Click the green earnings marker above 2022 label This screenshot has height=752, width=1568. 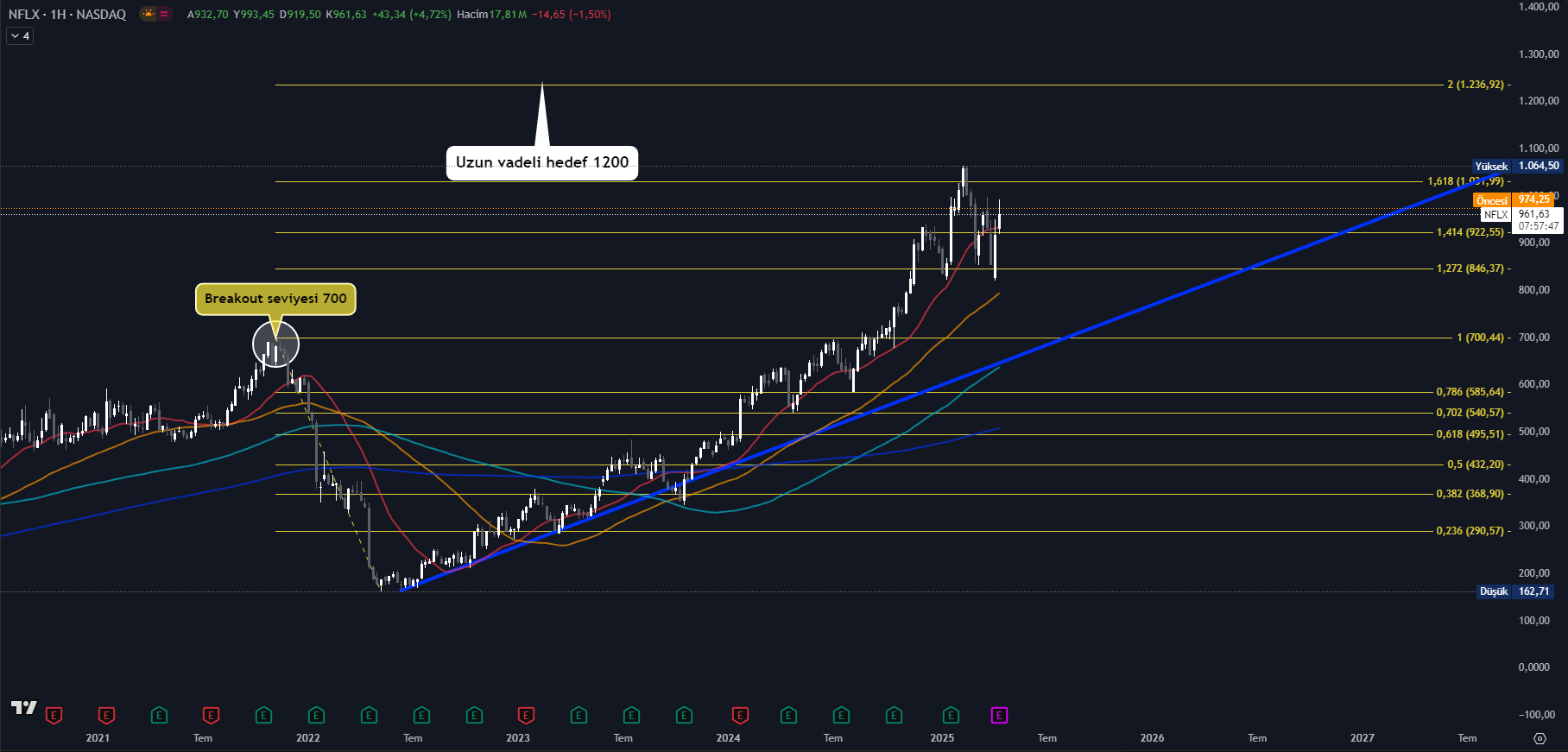[x=316, y=715]
